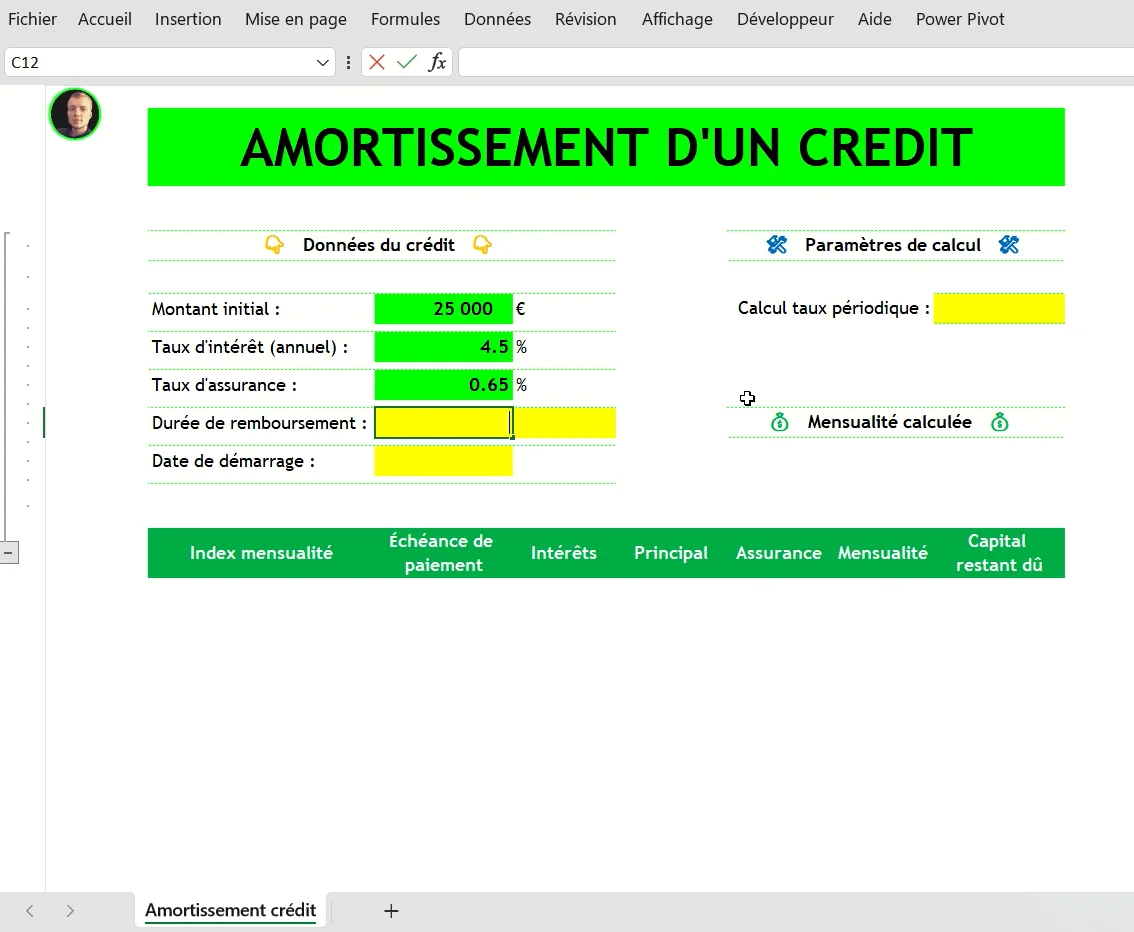This screenshot has height=932, width=1134.
Task: Open the Formules tab
Action: click(x=405, y=20)
